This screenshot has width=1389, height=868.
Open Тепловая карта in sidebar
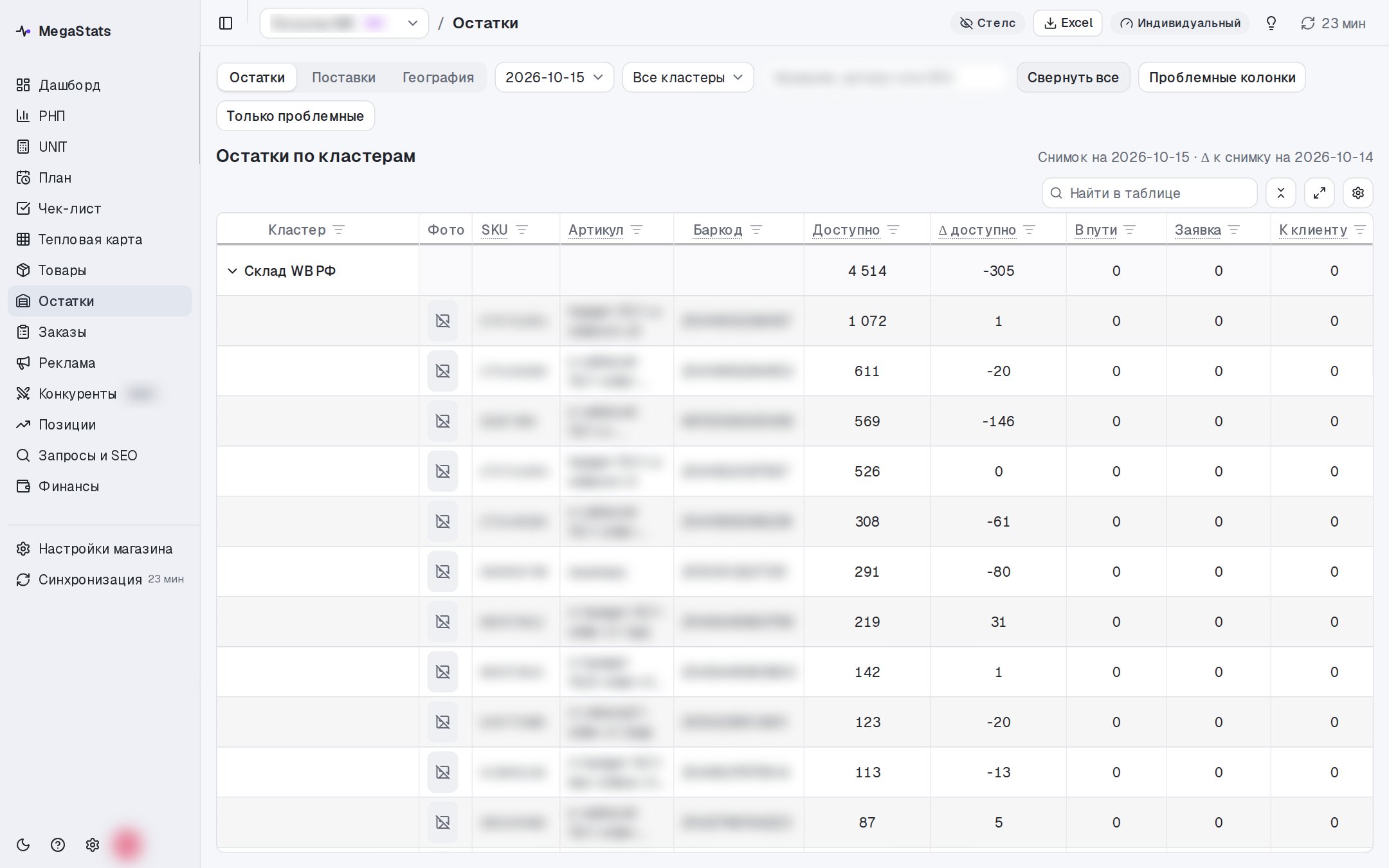point(100,239)
